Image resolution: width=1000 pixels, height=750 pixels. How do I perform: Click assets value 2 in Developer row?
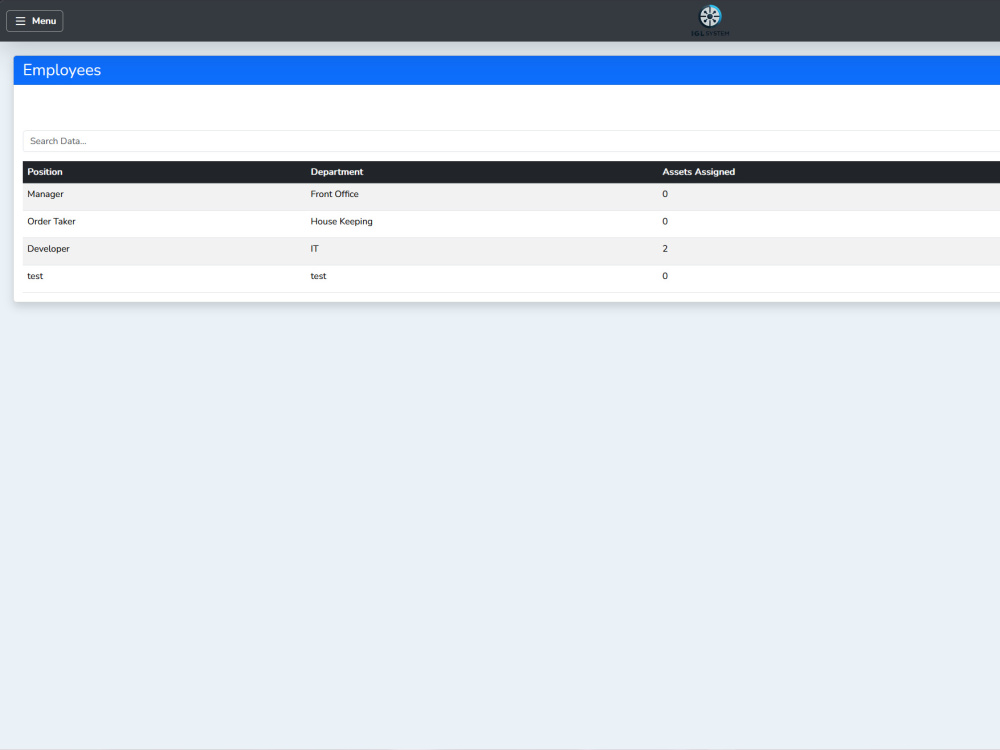click(x=665, y=249)
